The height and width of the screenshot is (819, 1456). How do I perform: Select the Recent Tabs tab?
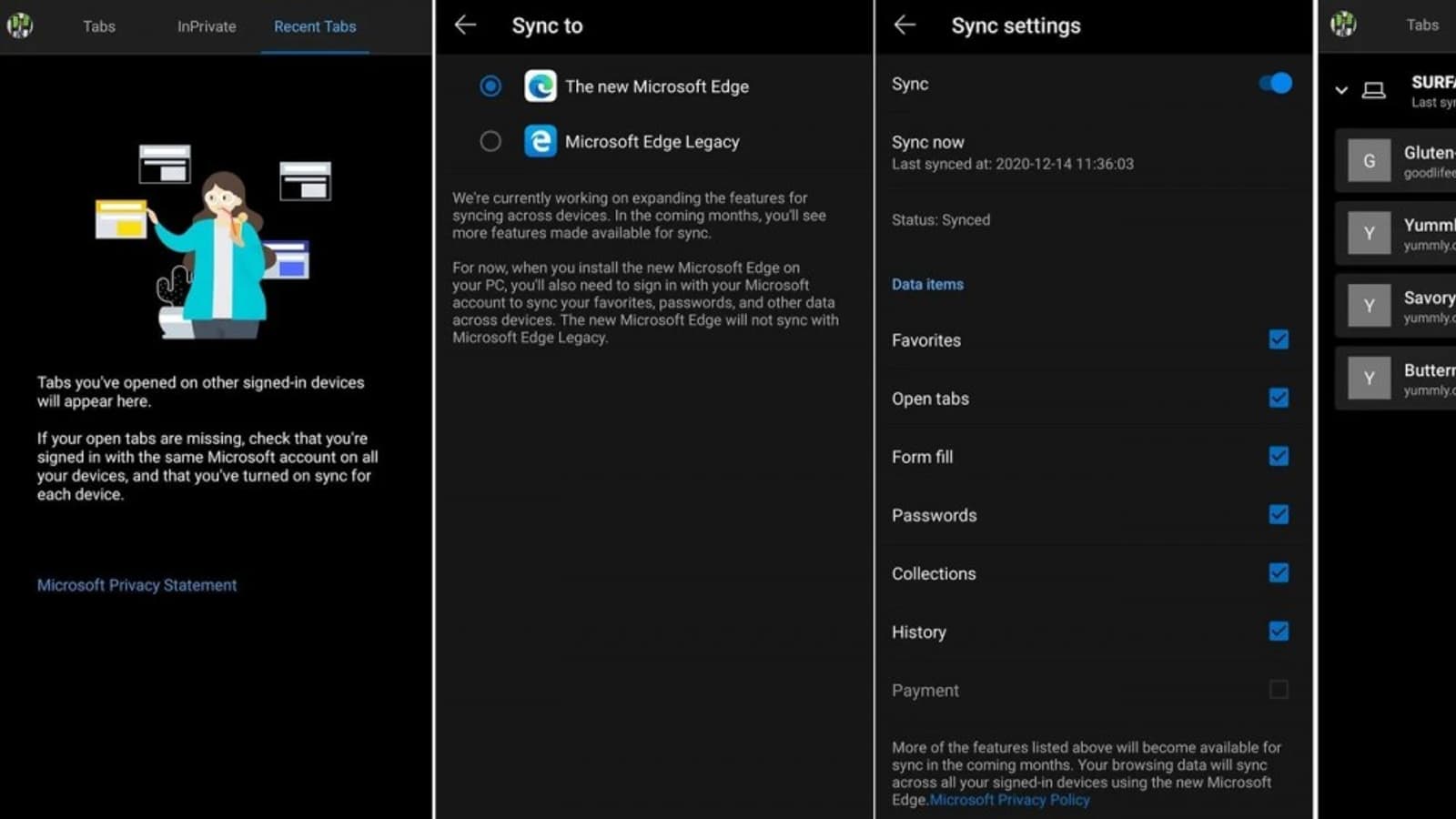[315, 26]
